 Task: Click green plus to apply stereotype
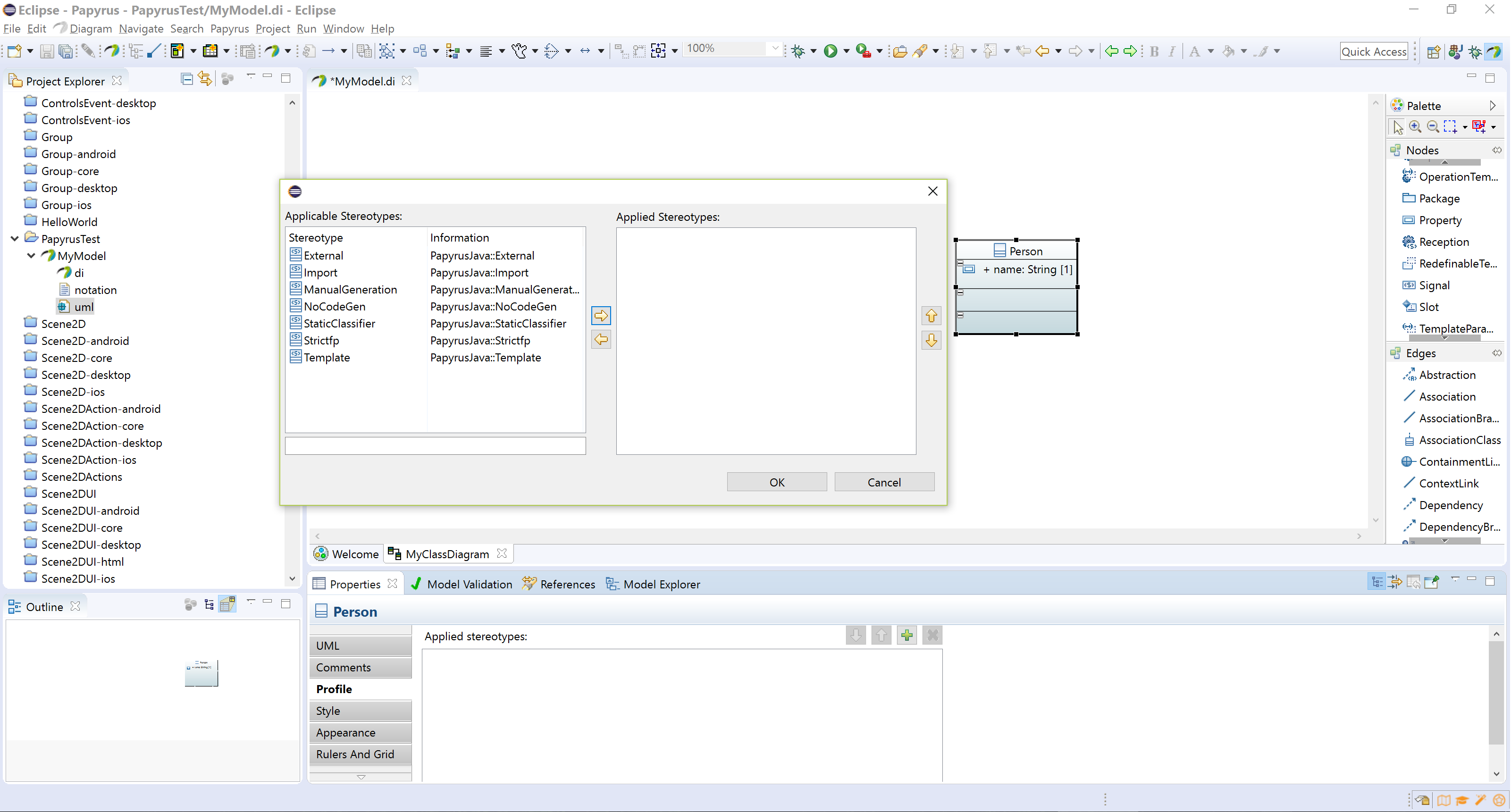(x=907, y=635)
